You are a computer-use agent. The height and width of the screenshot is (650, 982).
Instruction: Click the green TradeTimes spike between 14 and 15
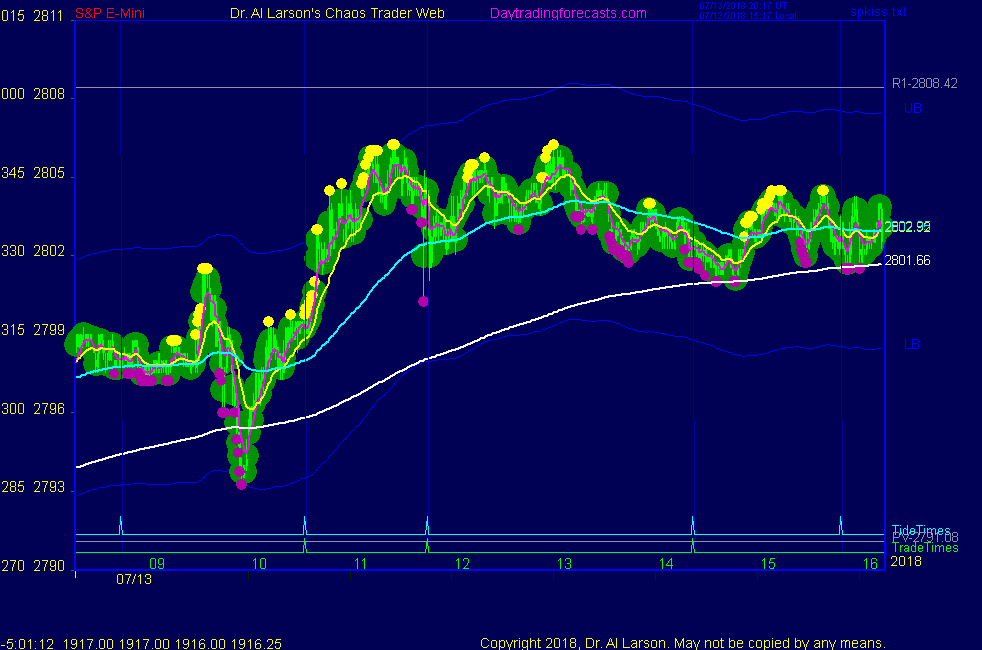click(x=693, y=546)
